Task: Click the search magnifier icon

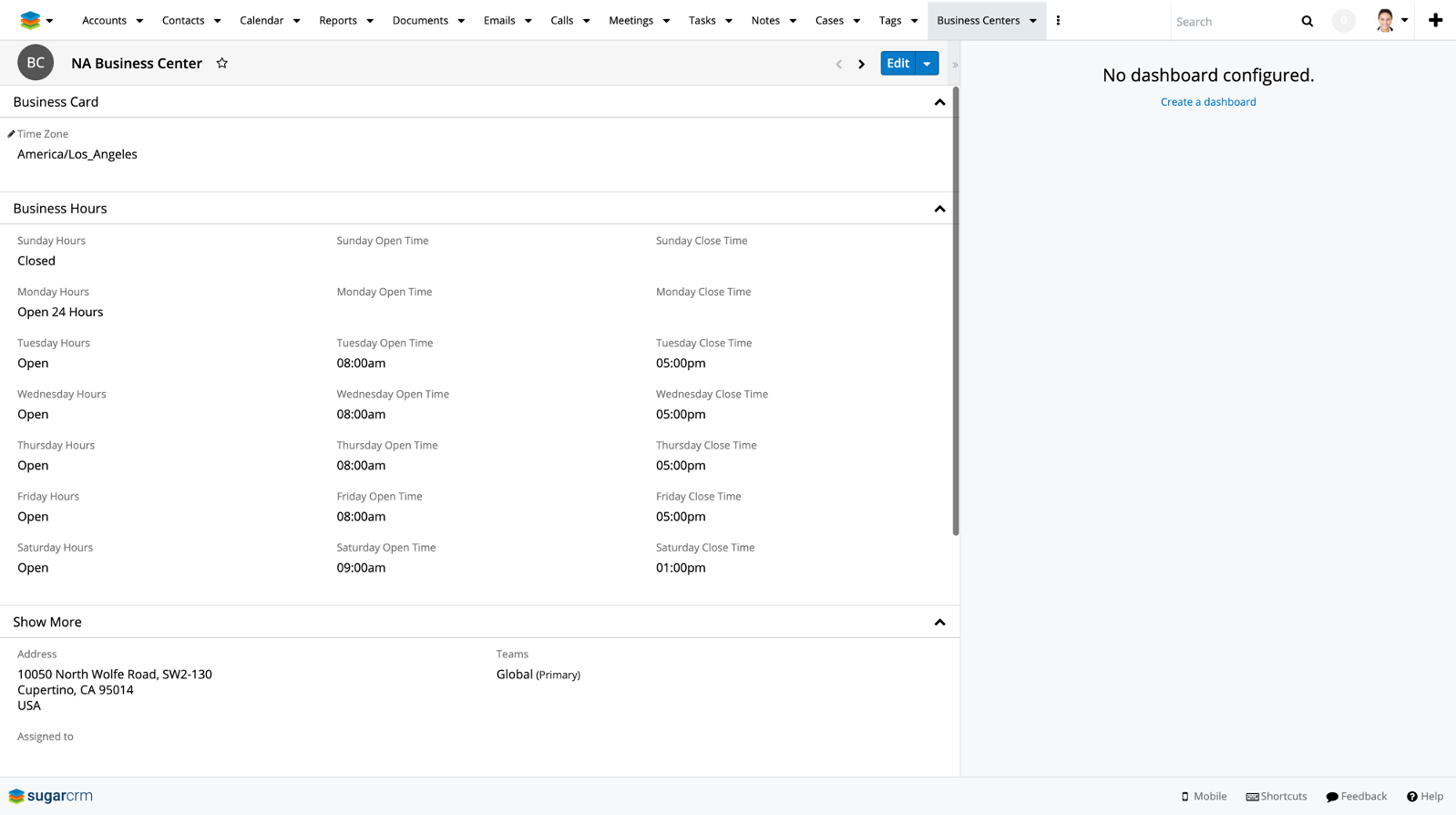Action: coord(1307,21)
